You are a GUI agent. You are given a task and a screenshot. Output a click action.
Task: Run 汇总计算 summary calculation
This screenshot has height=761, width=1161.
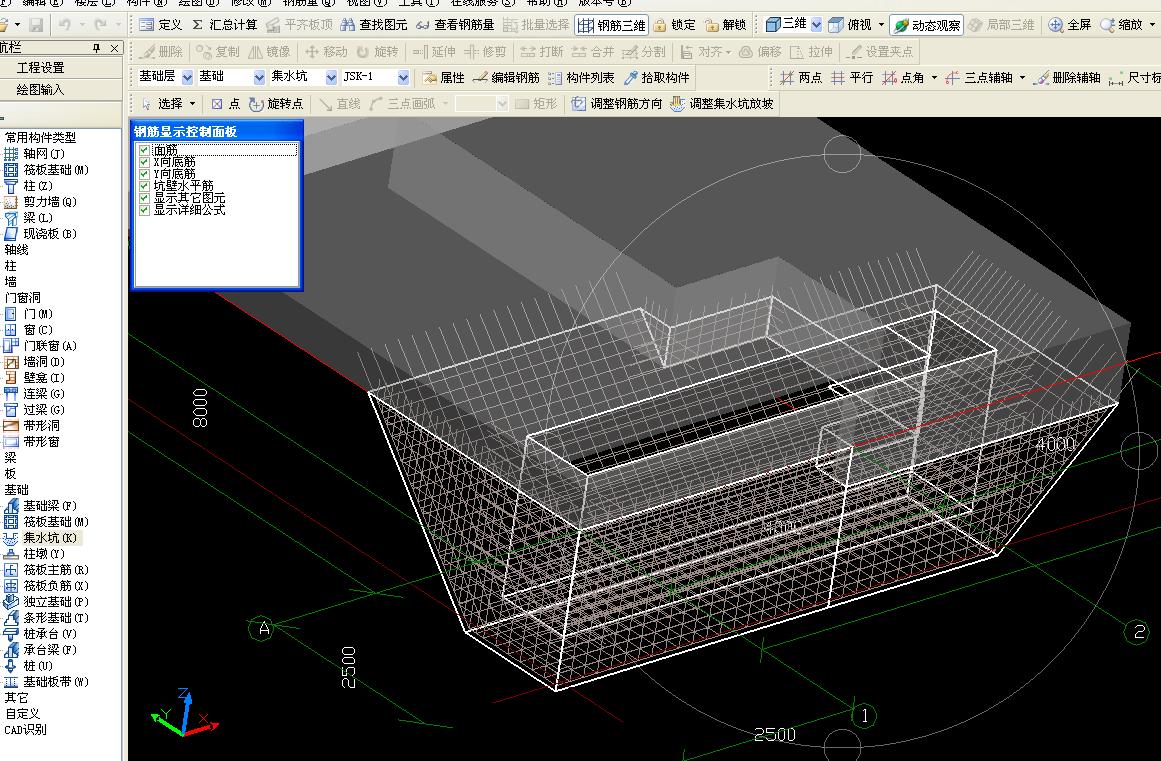coord(224,25)
